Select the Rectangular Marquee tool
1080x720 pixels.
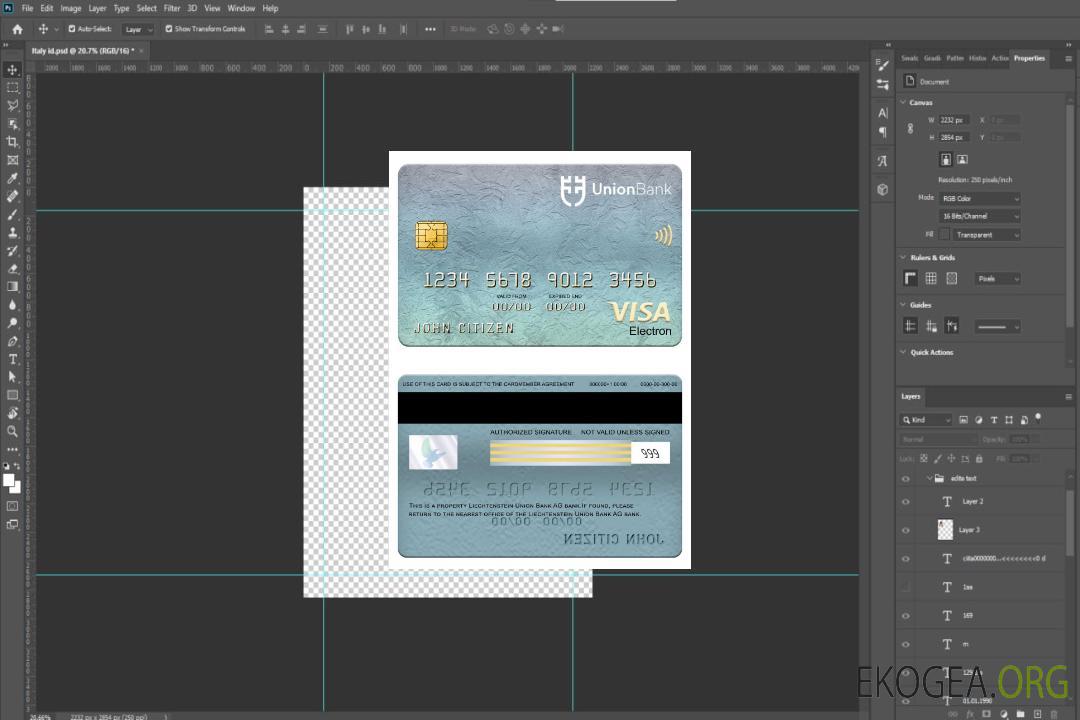click(12, 88)
